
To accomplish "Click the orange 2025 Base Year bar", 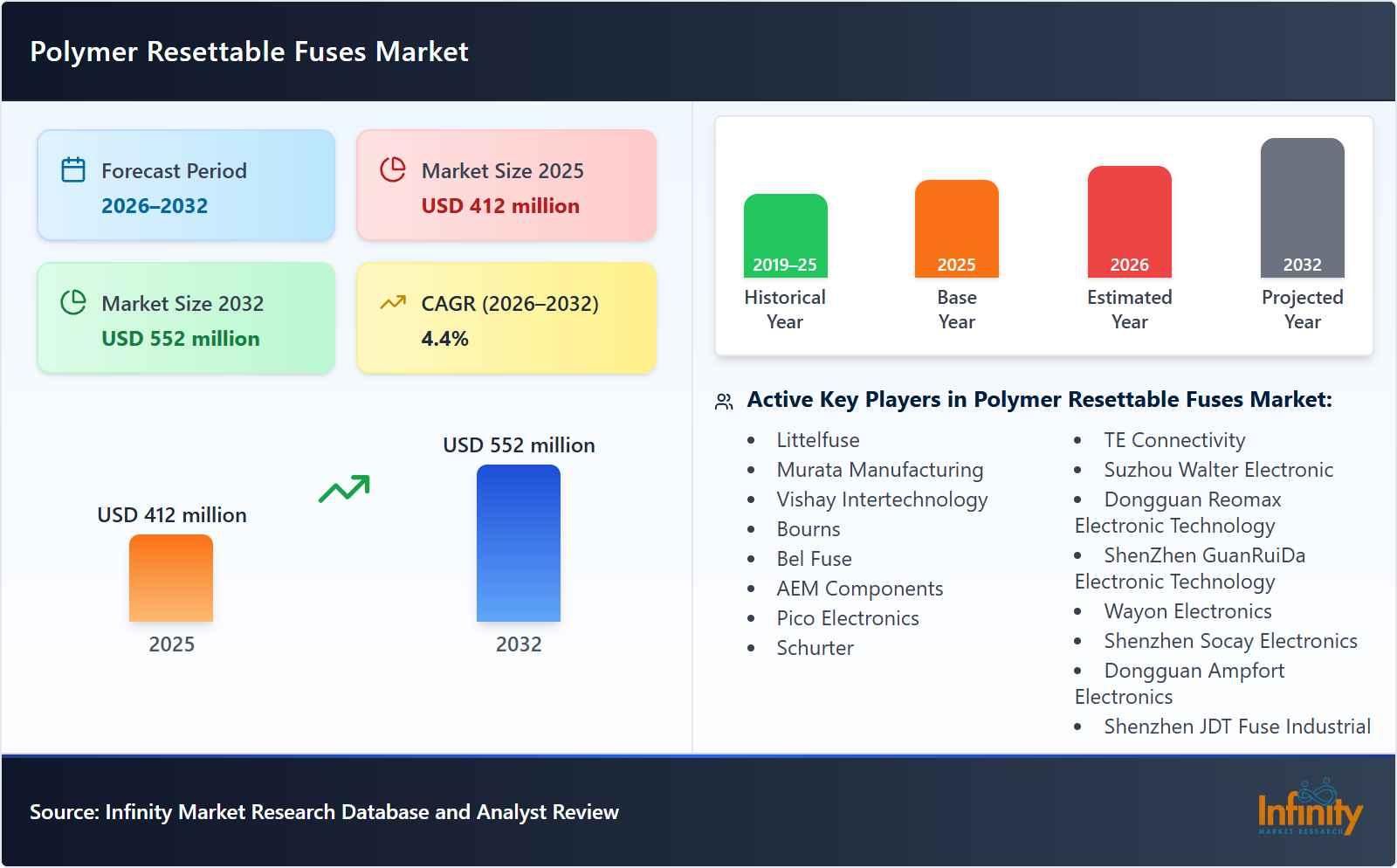I will tap(956, 229).
